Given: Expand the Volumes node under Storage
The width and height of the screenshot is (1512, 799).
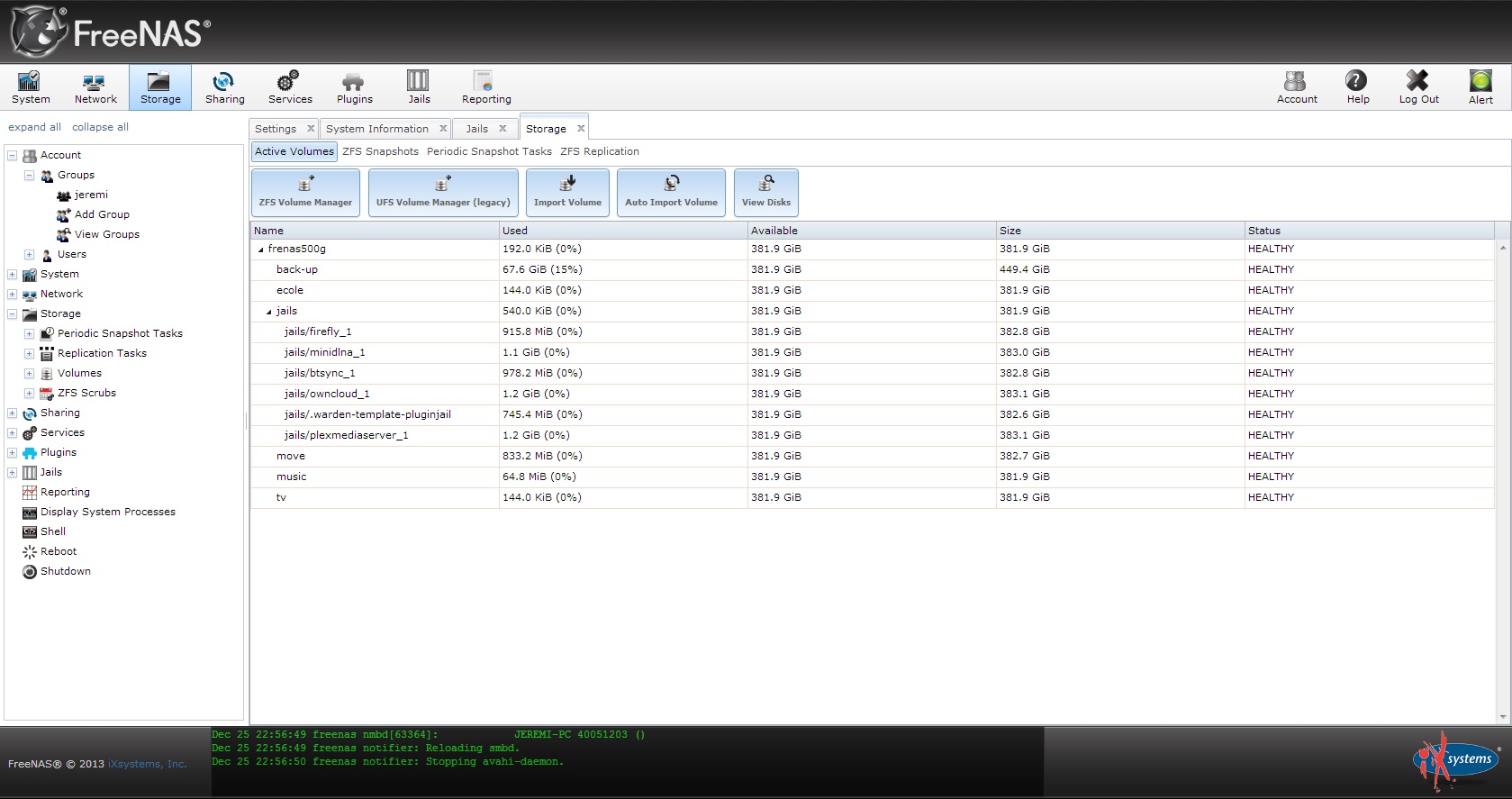Looking at the screenshot, I should [x=29, y=374].
